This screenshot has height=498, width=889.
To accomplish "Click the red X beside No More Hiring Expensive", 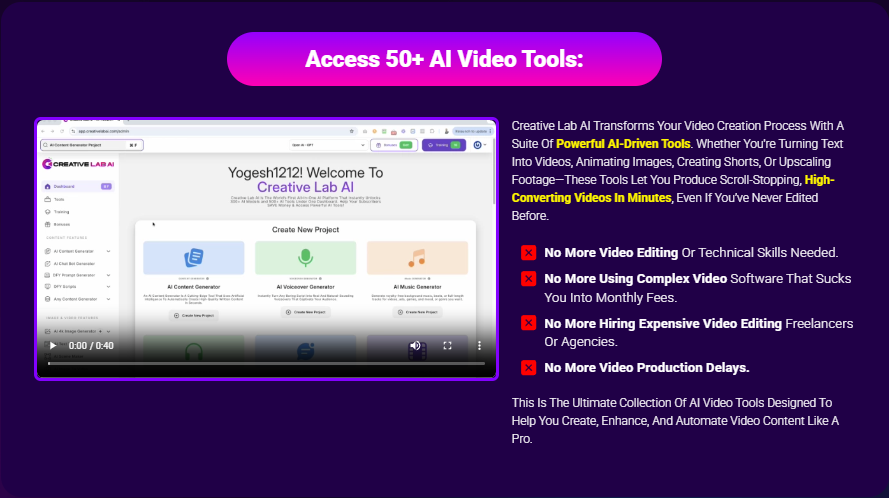I will (528, 323).
